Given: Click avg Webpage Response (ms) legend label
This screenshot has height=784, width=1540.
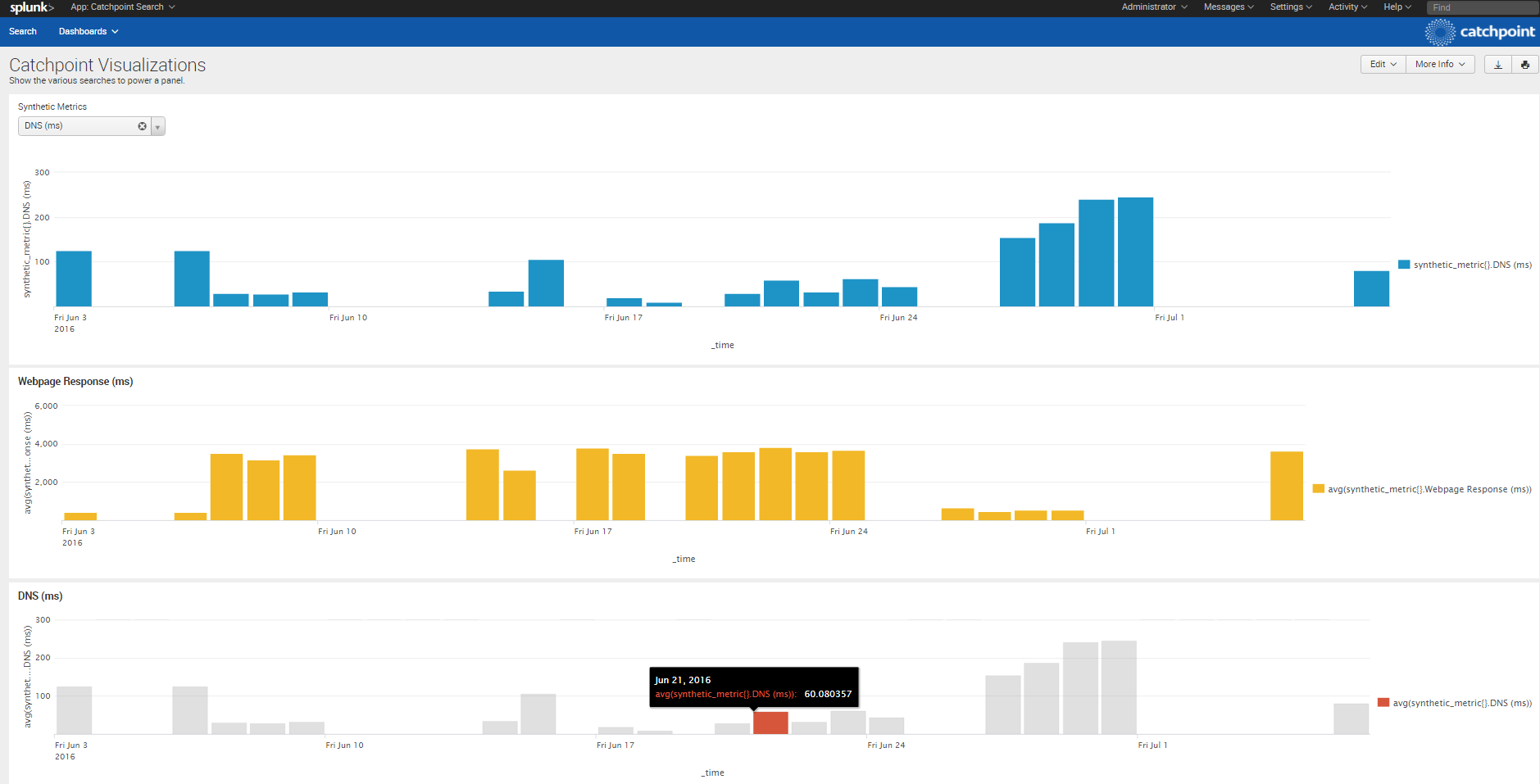Looking at the screenshot, I should pos(1429,489).
